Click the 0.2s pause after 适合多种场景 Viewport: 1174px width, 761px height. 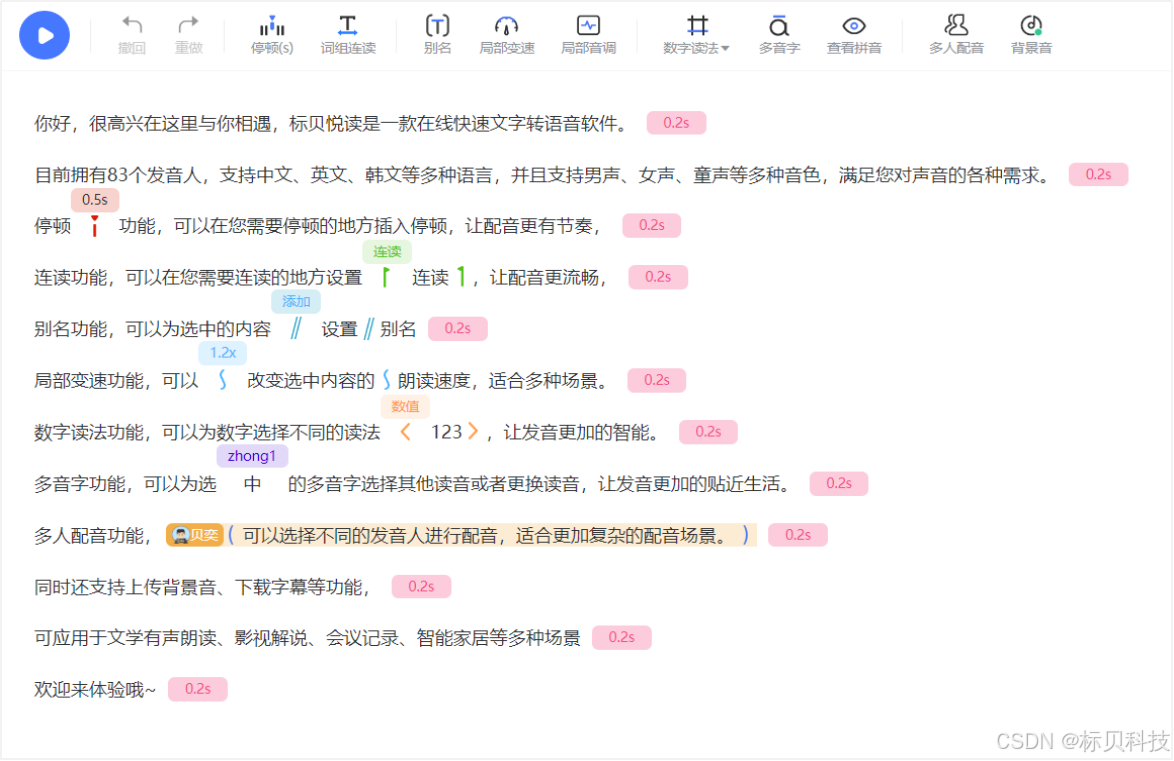pos(657,380)
